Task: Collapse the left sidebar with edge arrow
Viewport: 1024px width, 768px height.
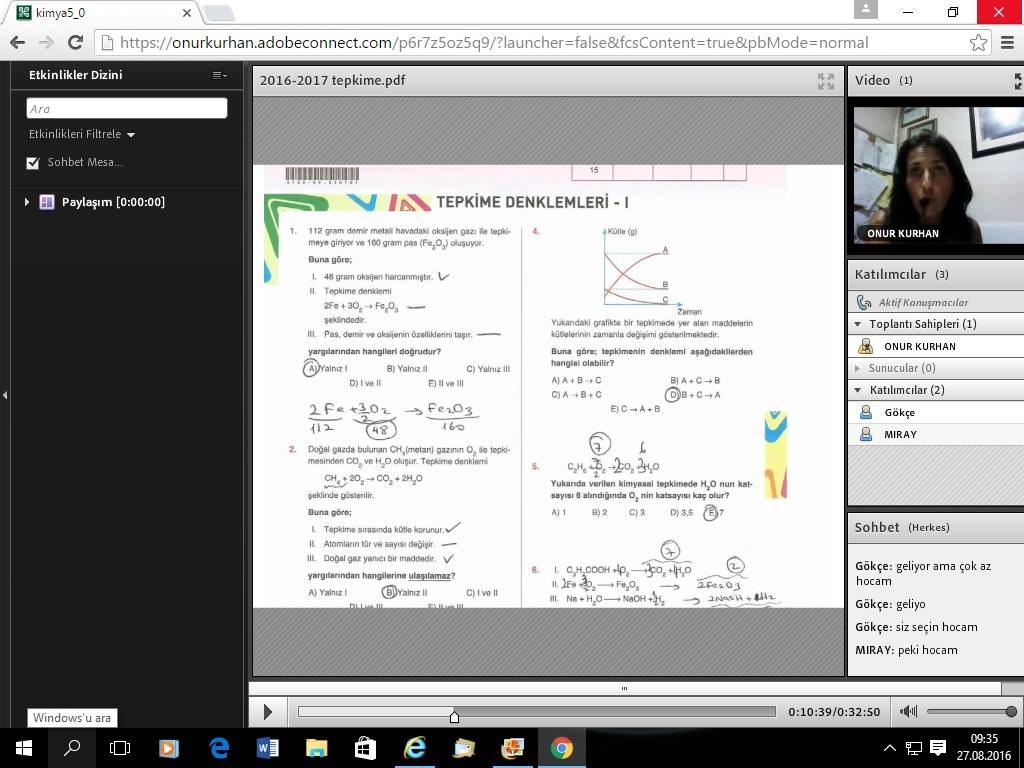Action: (5, 395)
